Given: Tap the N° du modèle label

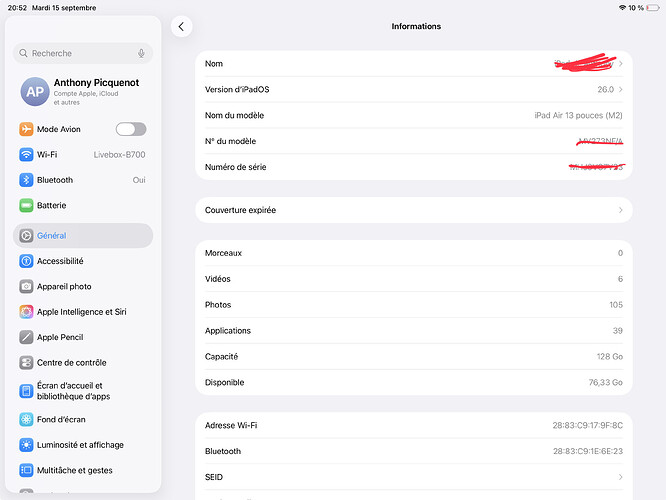Looking at the screenshot, I should (x=230, y=141).
